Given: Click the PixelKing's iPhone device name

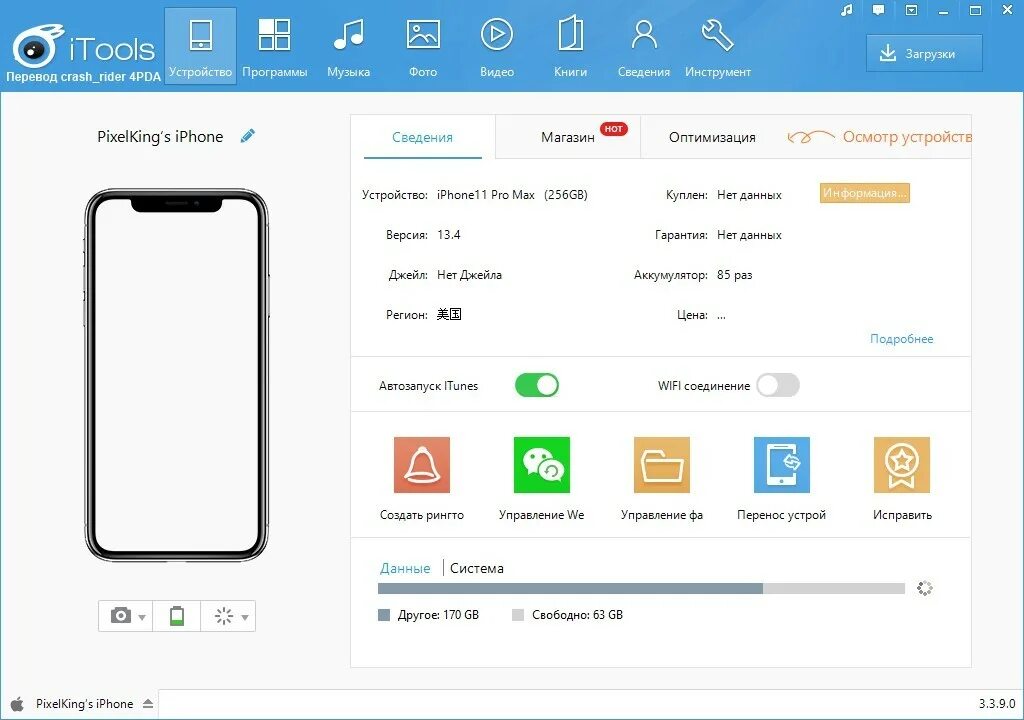Looking at the screenshot, I should tap(160, 137).
